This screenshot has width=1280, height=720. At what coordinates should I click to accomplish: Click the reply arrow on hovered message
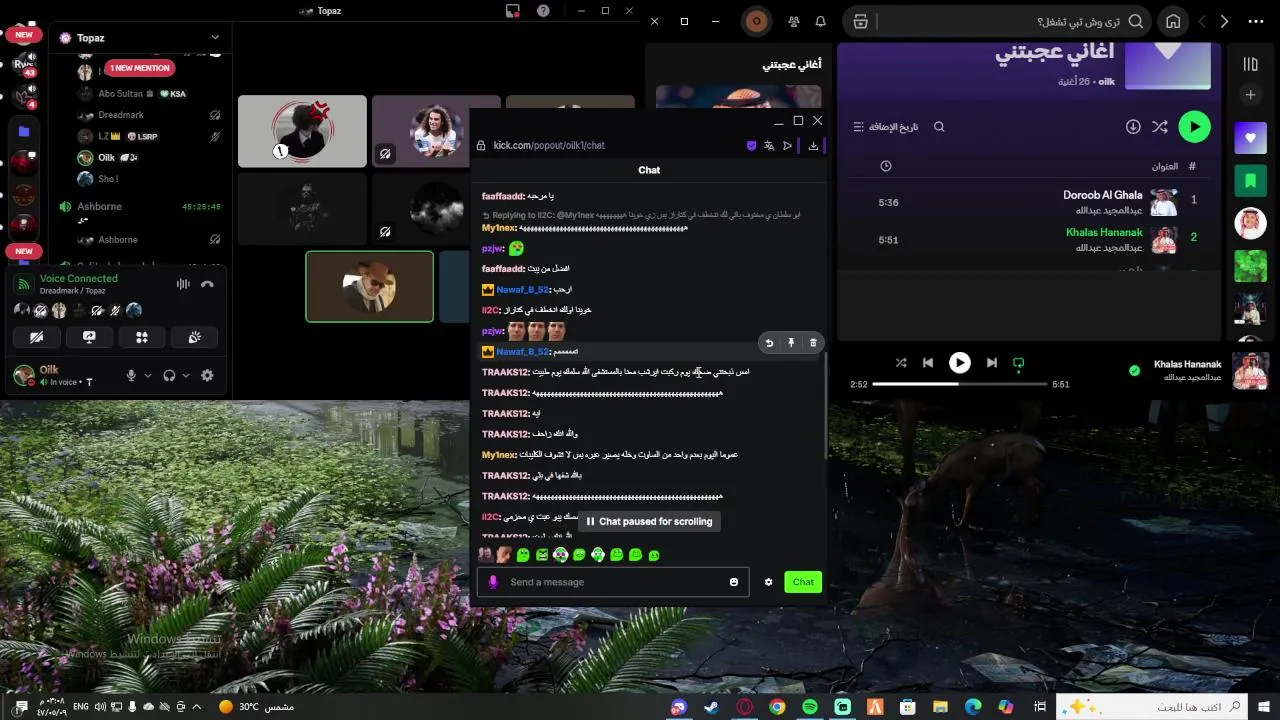769,343
